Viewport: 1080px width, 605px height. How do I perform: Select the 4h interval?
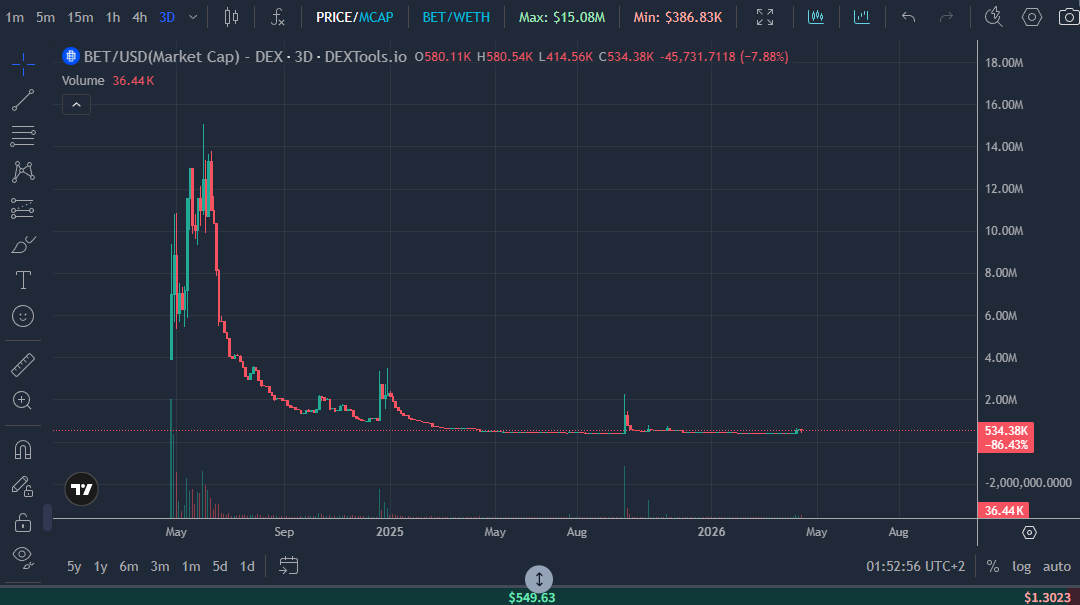(x=140, y=17)
